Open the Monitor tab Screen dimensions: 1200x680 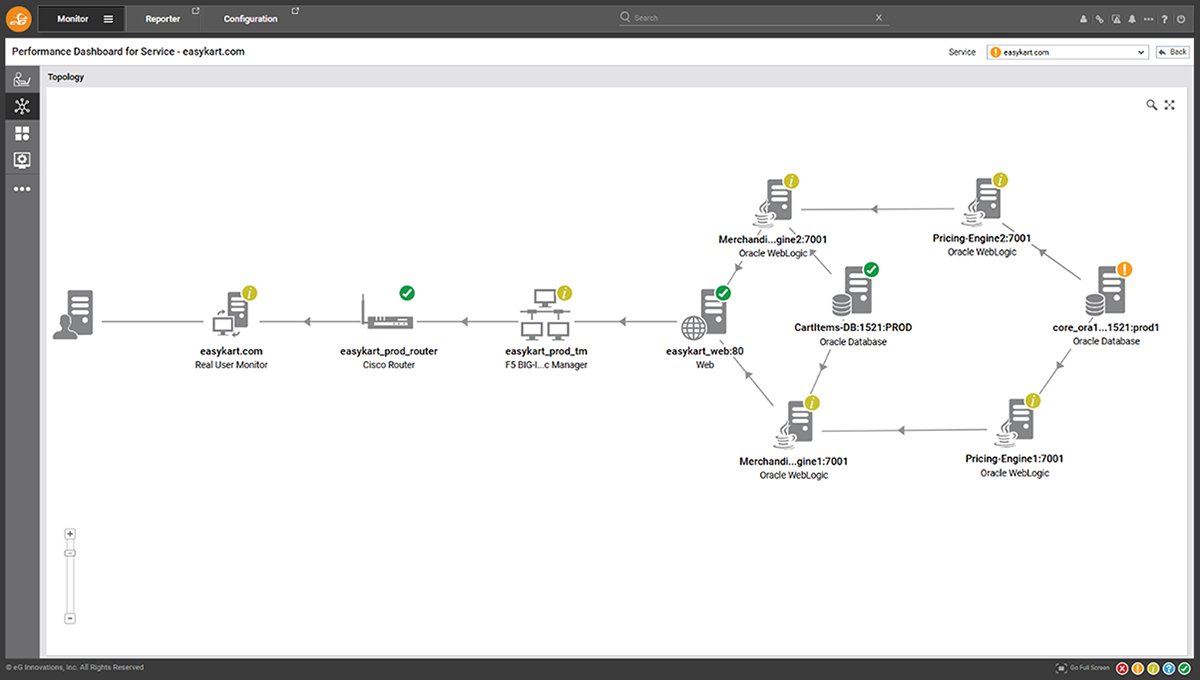pyautogui.click(x=73, y=19)
